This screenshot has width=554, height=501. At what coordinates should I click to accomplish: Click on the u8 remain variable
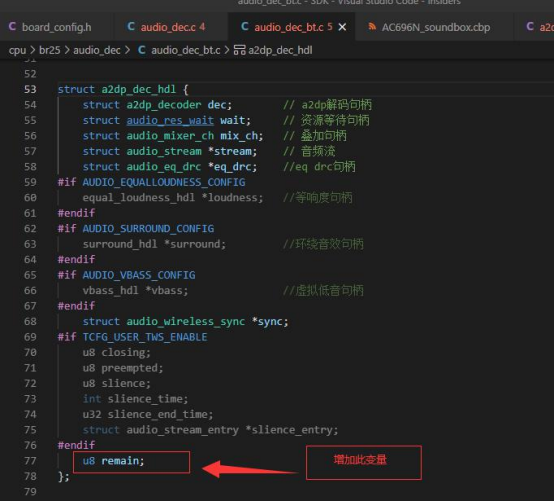113,461
